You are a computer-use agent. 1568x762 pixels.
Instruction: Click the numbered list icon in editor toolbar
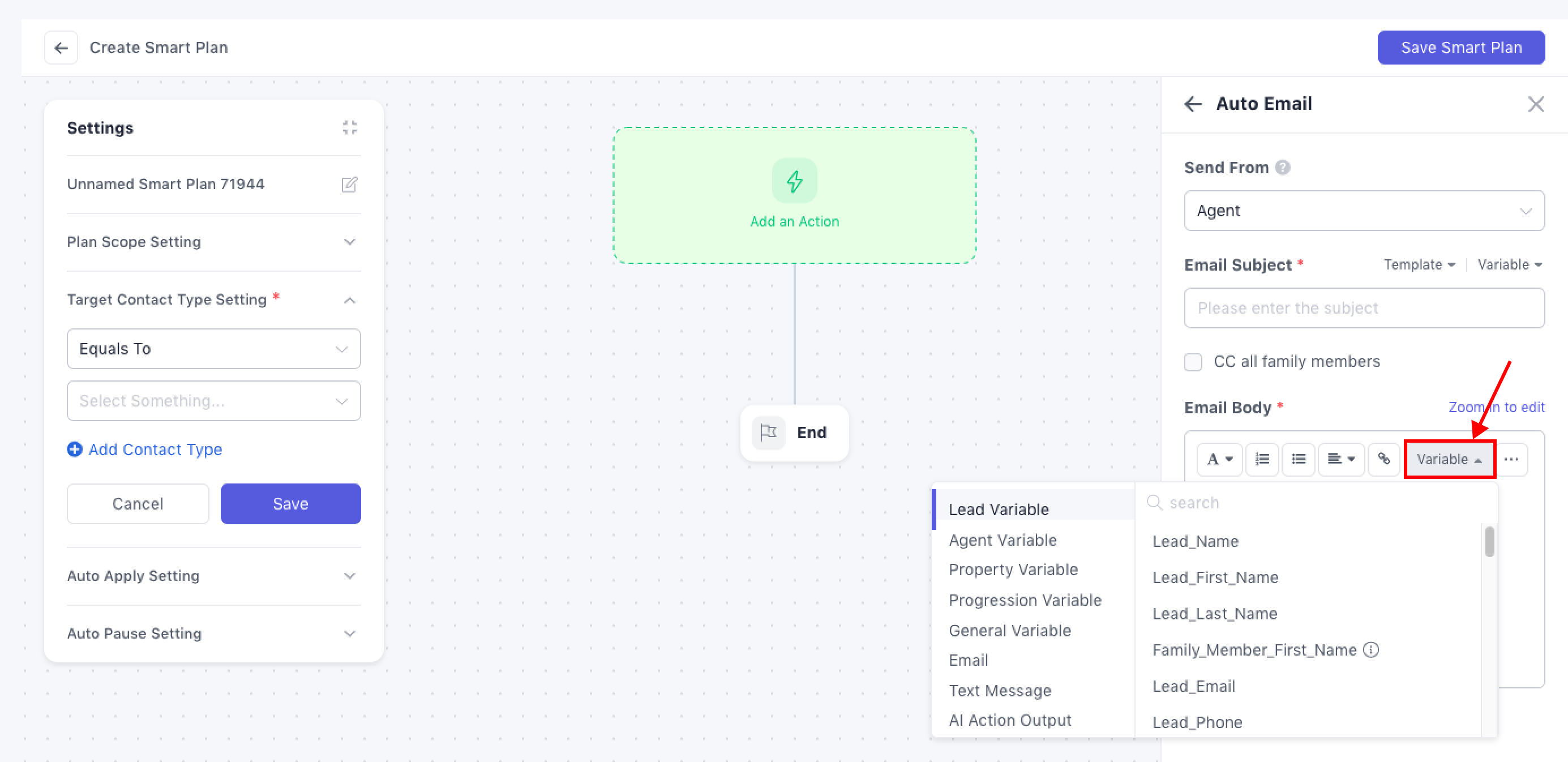[x=1262, y=459]
